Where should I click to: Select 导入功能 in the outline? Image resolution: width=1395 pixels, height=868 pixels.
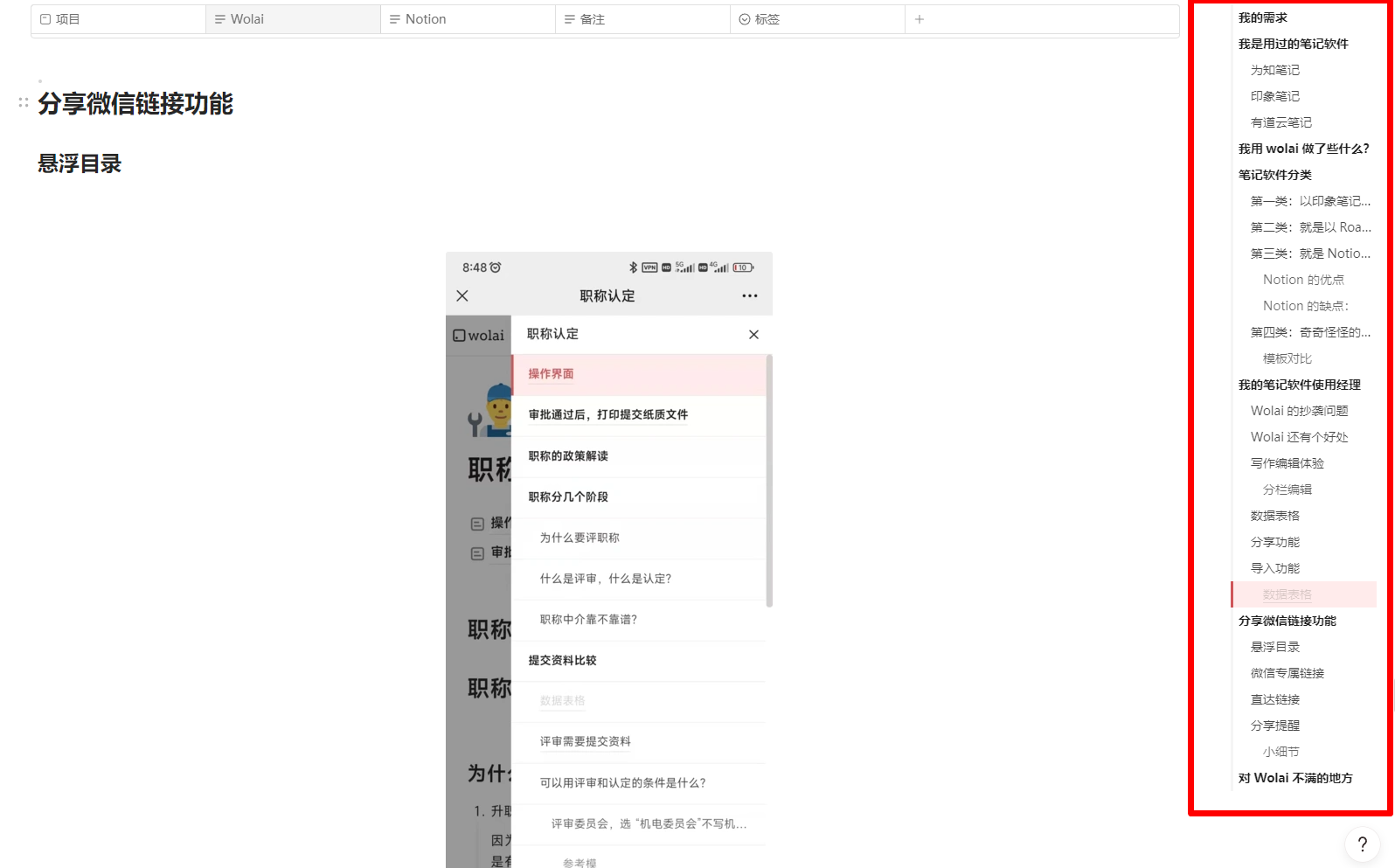pos(1274,568)
